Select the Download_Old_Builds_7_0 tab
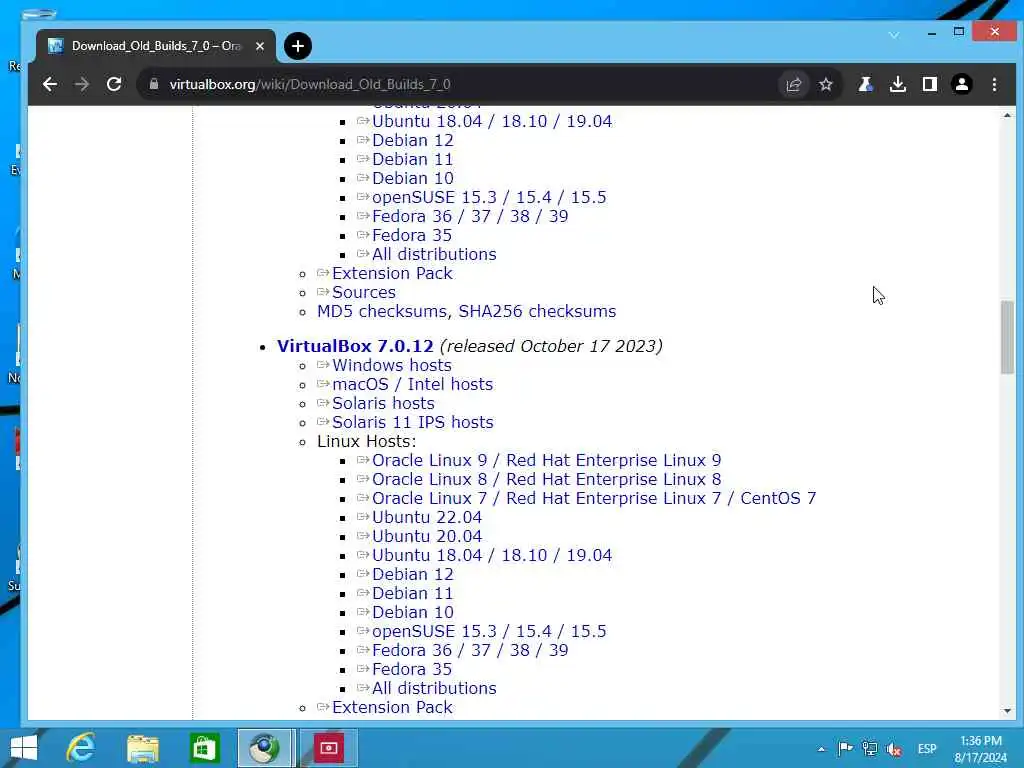Image resolution: width=1024 pixels, height=768 pixels. (x=155, y=46)
